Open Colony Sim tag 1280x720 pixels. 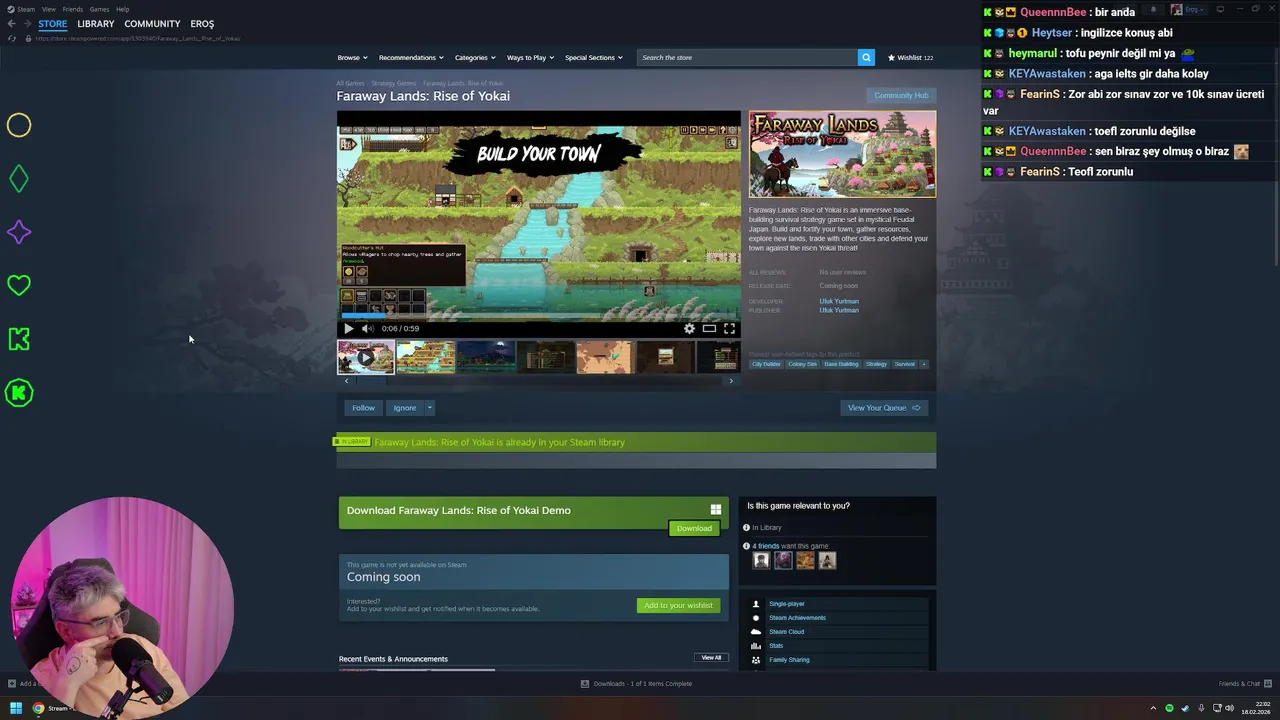pos(802,364)
